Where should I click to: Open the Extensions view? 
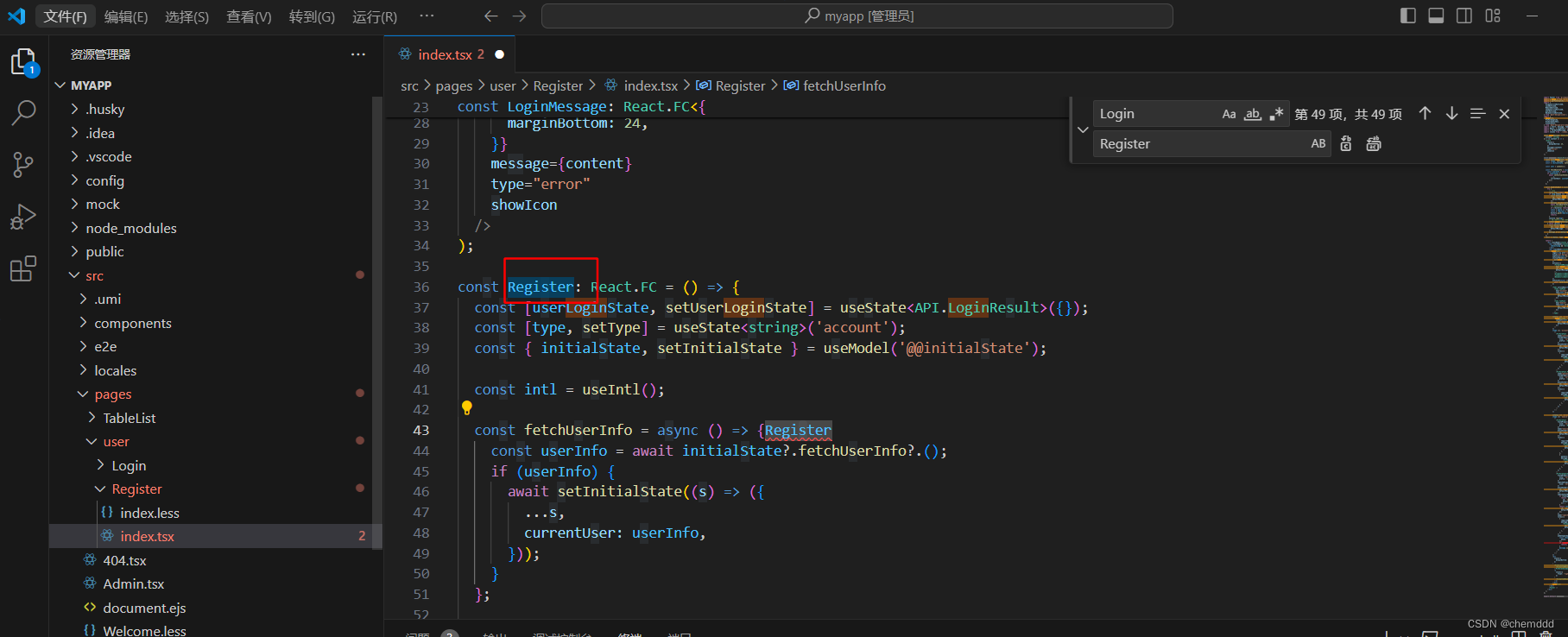pos(23,268)
